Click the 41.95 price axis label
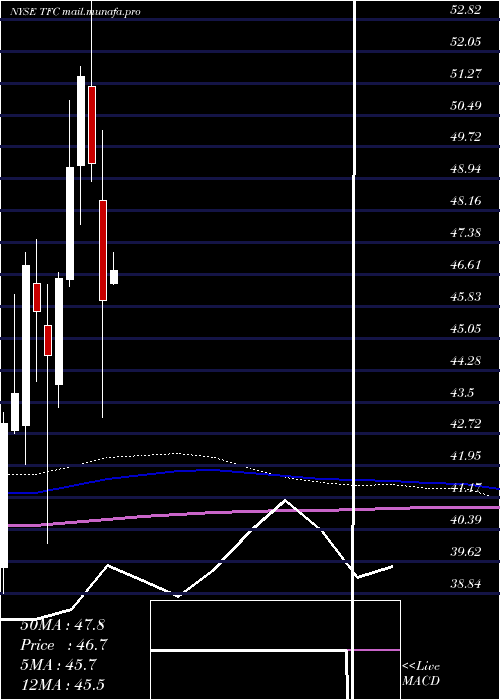Image resolution: width=500 pixels, height=700 pixels. [466, 455]
